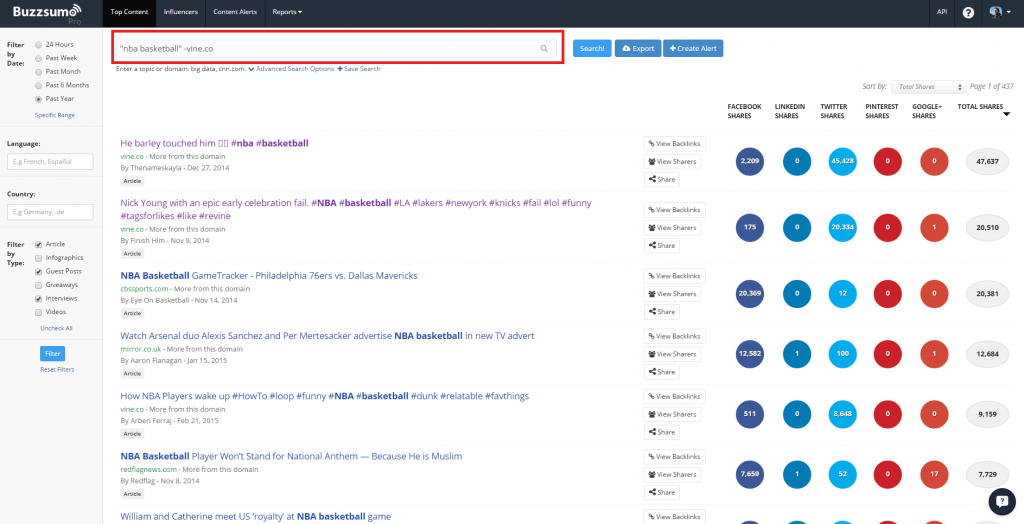Export results with cloud Export button
Viewport: 1024px width, 524px height.
click(x=637, y=48)
